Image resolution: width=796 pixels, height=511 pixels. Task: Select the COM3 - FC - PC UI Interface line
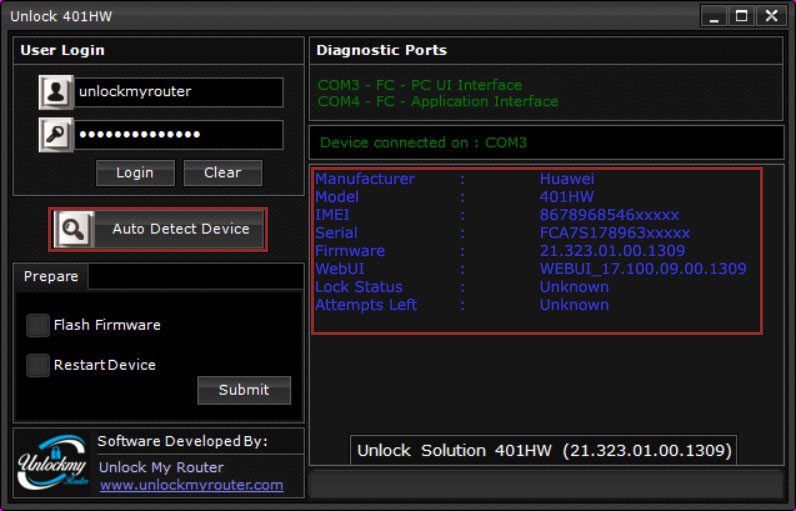point(420,85)
